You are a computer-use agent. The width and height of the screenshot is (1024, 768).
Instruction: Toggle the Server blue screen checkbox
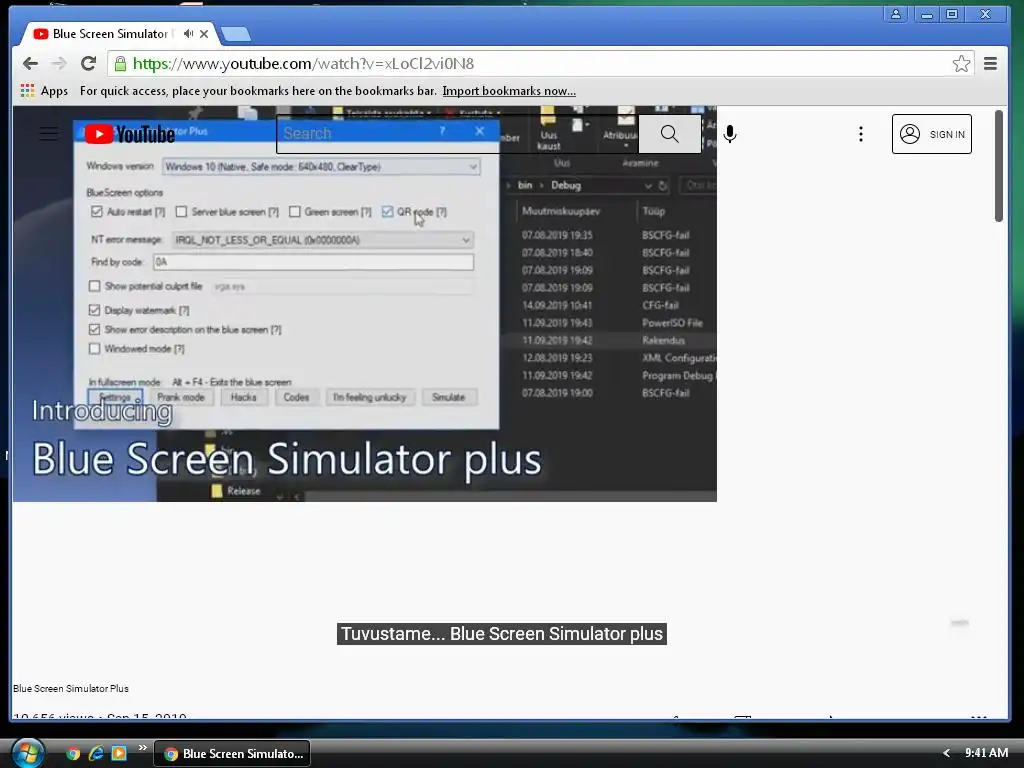[182, 212]
